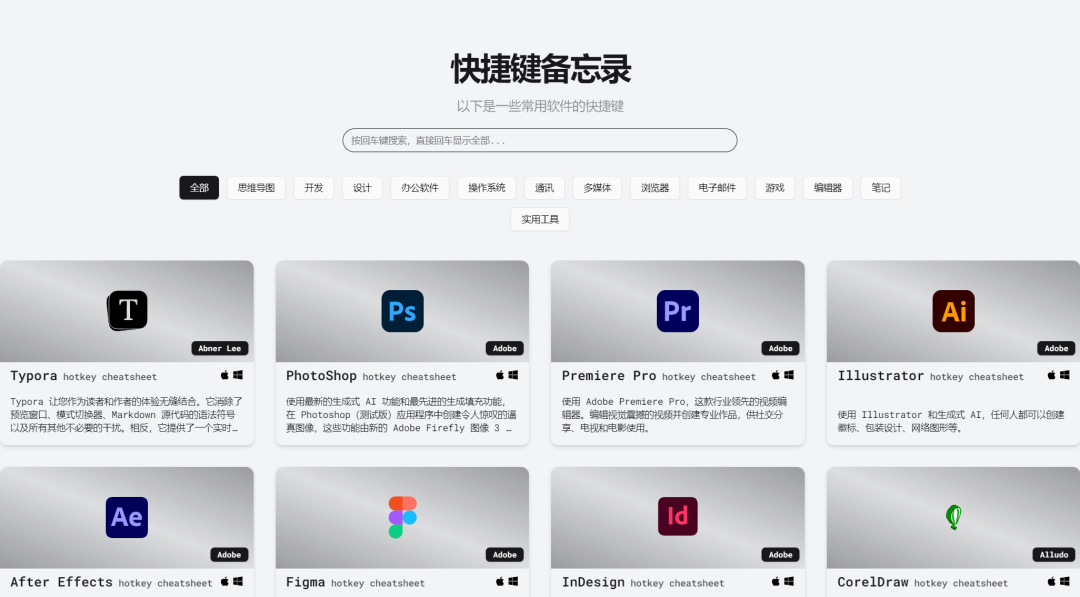Filter by 通讯 category
Image resolution: width=1080 pixels, height=597 pixels.
click(544, 187)
